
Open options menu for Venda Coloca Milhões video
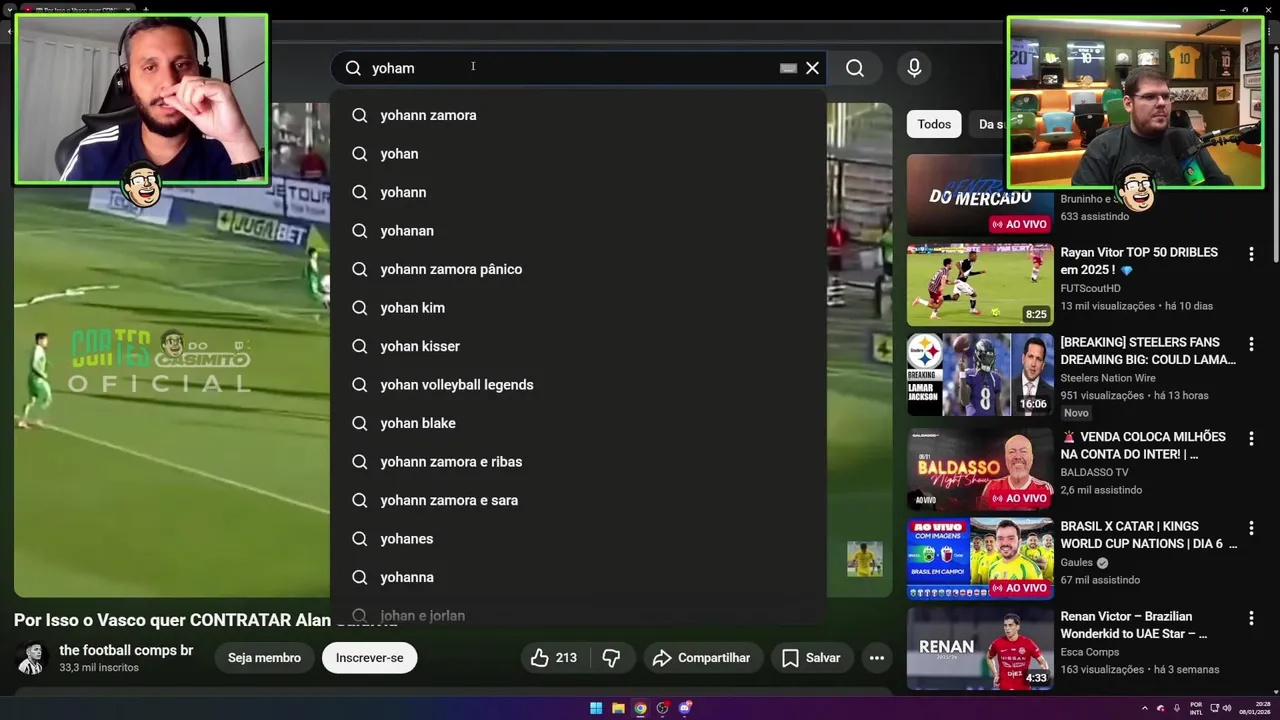pos(1251,438)
